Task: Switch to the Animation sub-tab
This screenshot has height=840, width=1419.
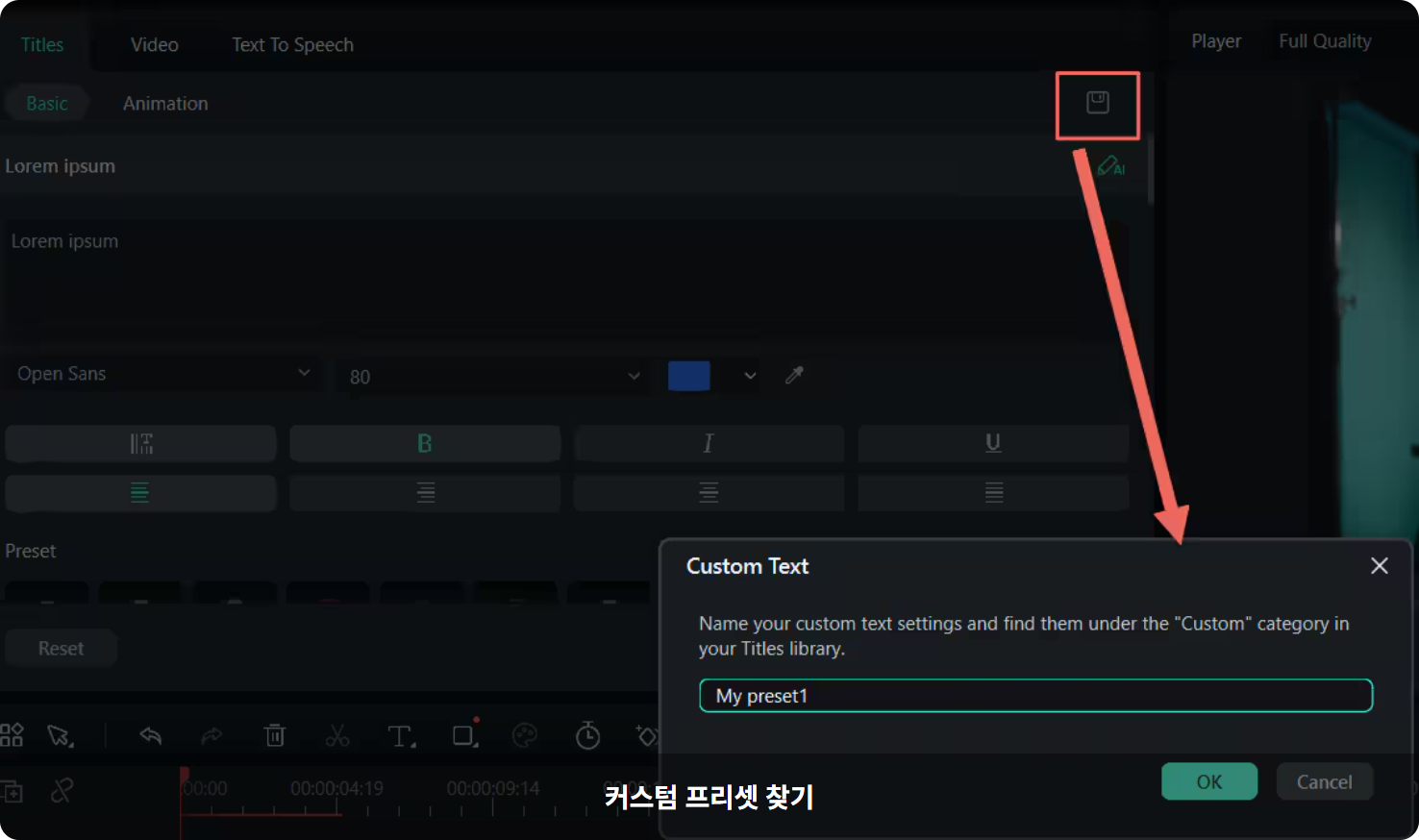Action: pyautogui.click(x=165, y=104)
